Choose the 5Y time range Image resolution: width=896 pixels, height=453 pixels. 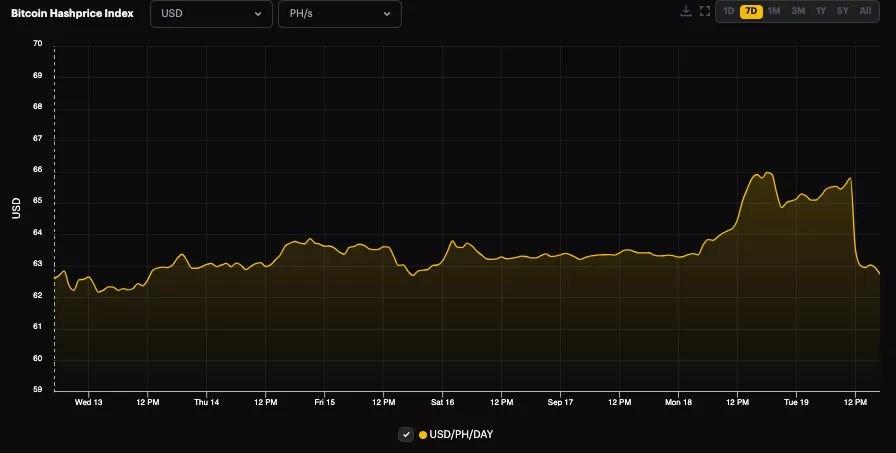click(843, 11)
